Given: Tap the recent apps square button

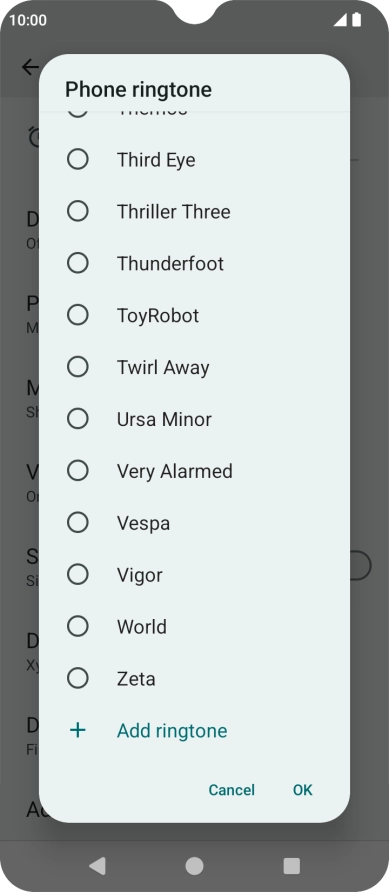Looking at the screenshot, I should [292, 866].
